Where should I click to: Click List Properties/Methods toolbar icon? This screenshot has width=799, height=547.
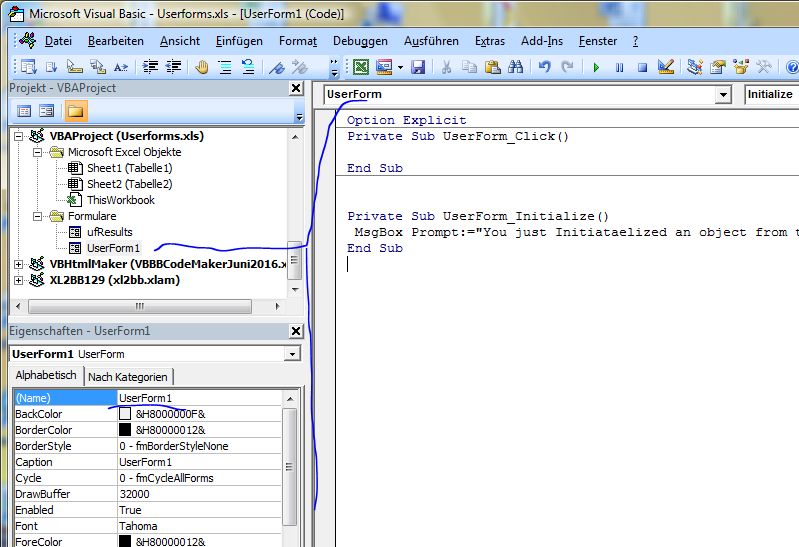(x=29, y=67)
